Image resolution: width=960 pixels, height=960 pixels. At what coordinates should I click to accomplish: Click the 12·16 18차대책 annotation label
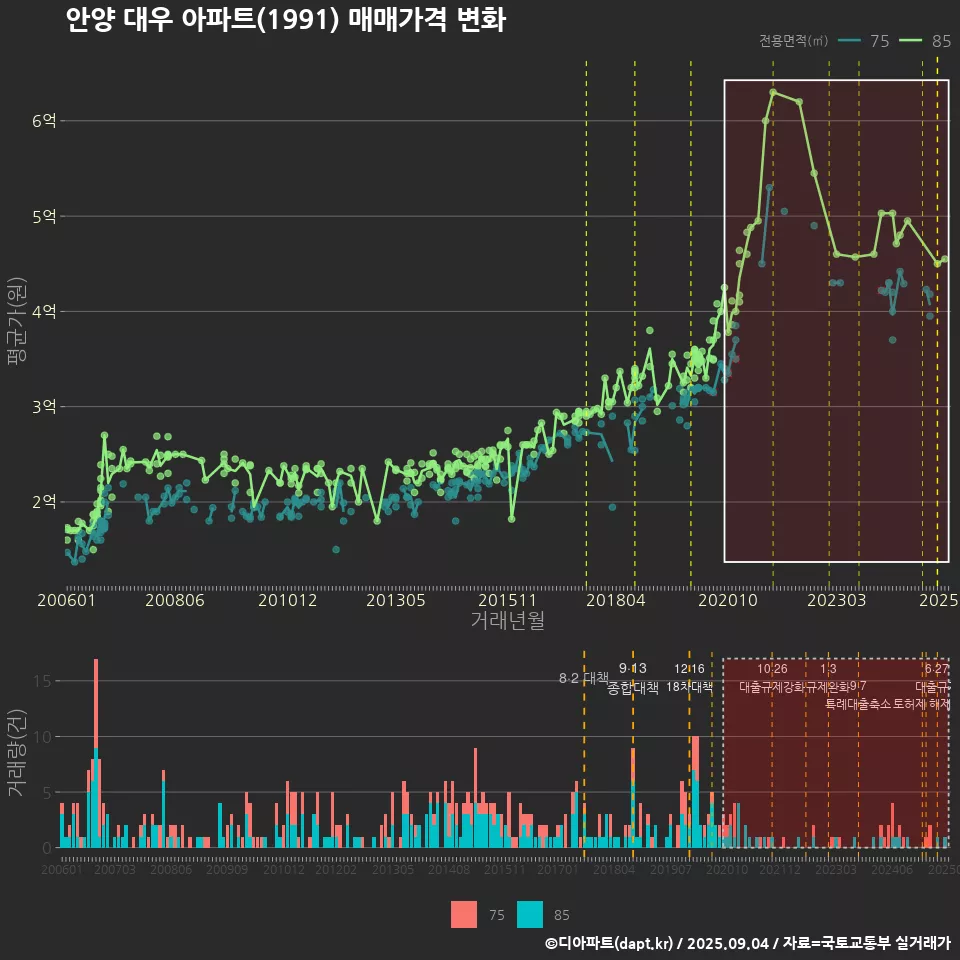689,678
